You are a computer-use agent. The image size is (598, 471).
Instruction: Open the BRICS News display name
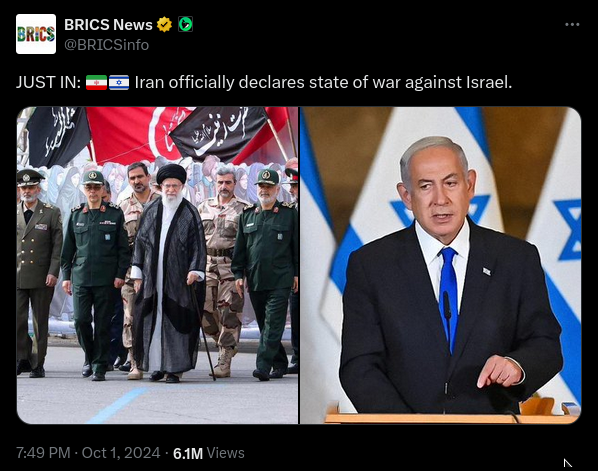coord(108,25)
